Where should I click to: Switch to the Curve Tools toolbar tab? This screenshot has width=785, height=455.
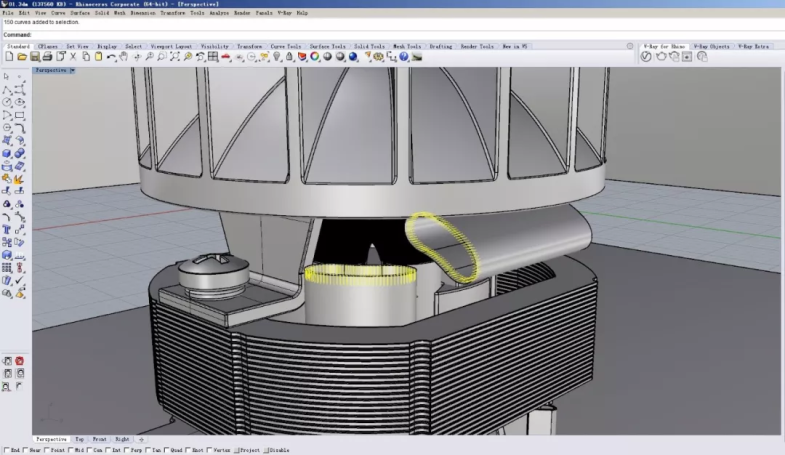(x=286, y=46)
